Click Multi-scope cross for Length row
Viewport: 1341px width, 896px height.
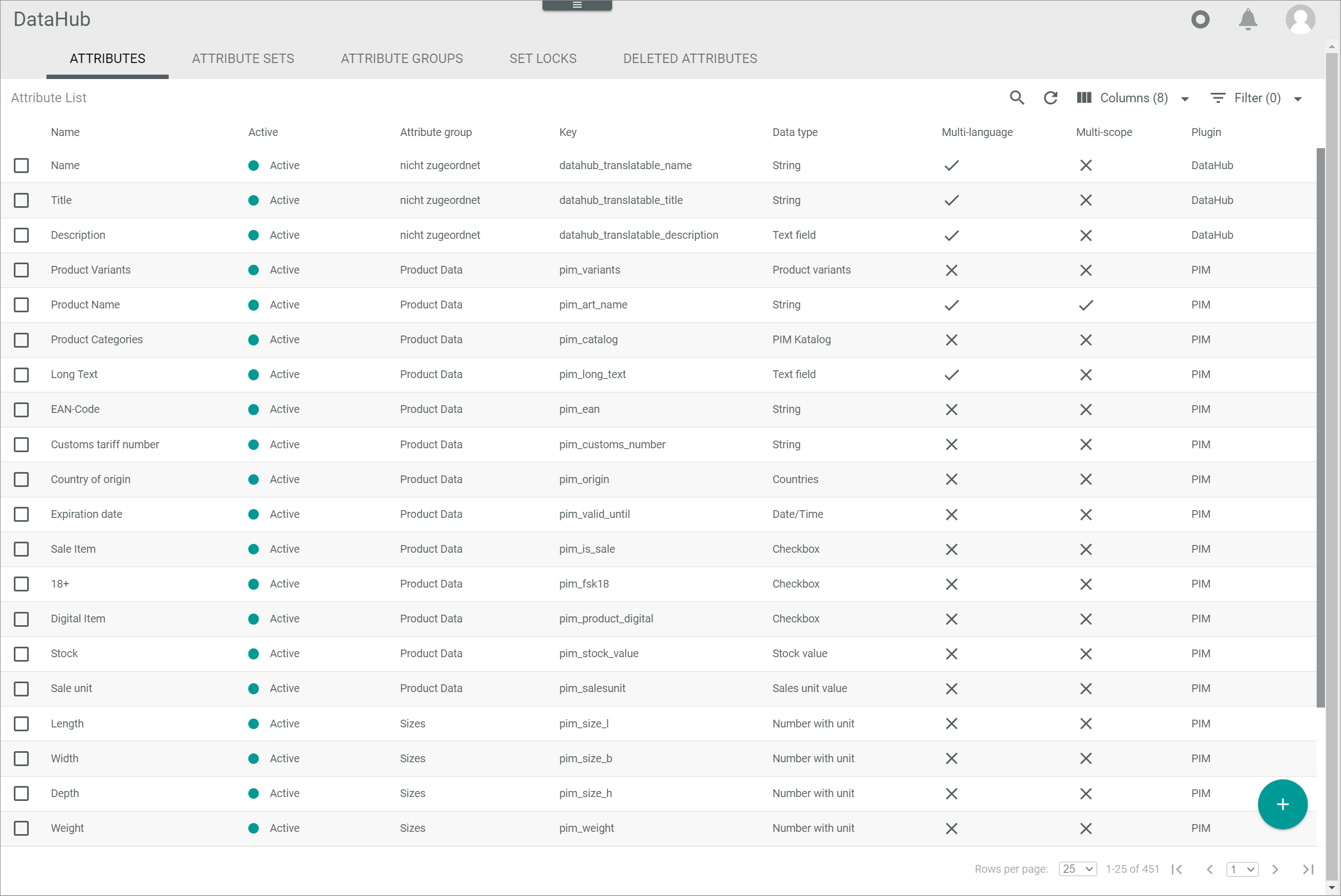coord(1086,724)
